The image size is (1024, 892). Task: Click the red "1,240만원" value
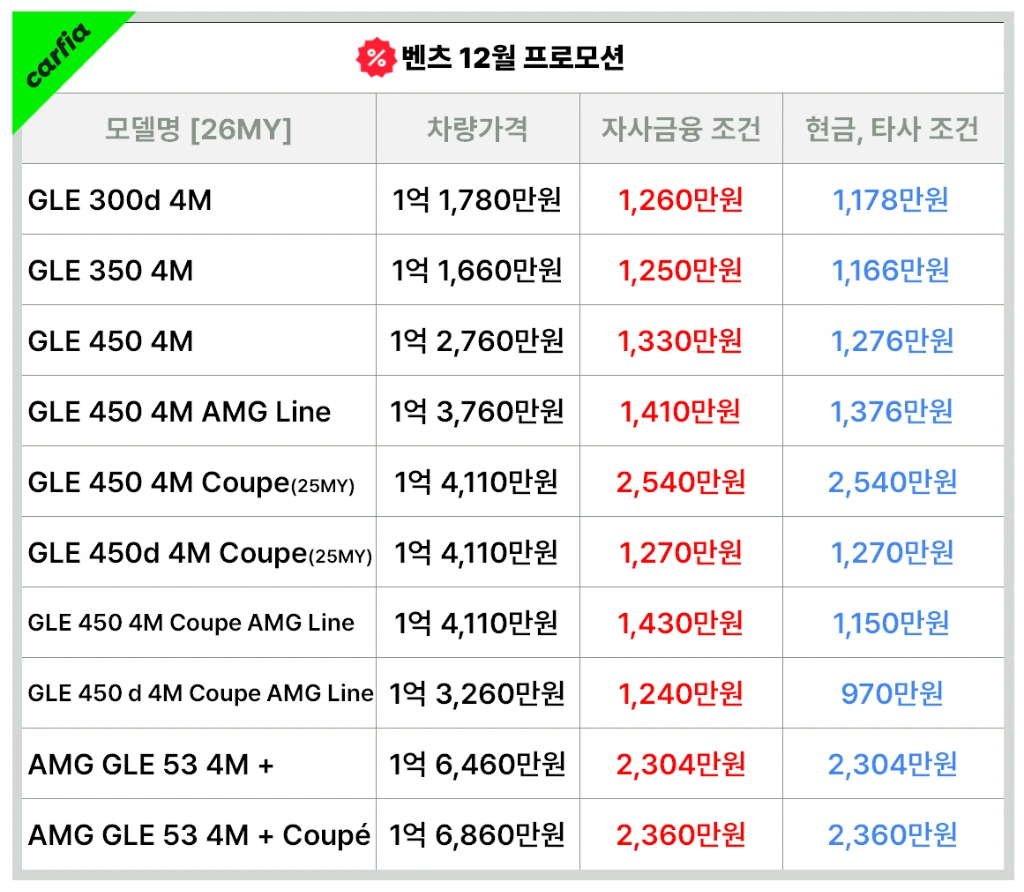point(680,693)
